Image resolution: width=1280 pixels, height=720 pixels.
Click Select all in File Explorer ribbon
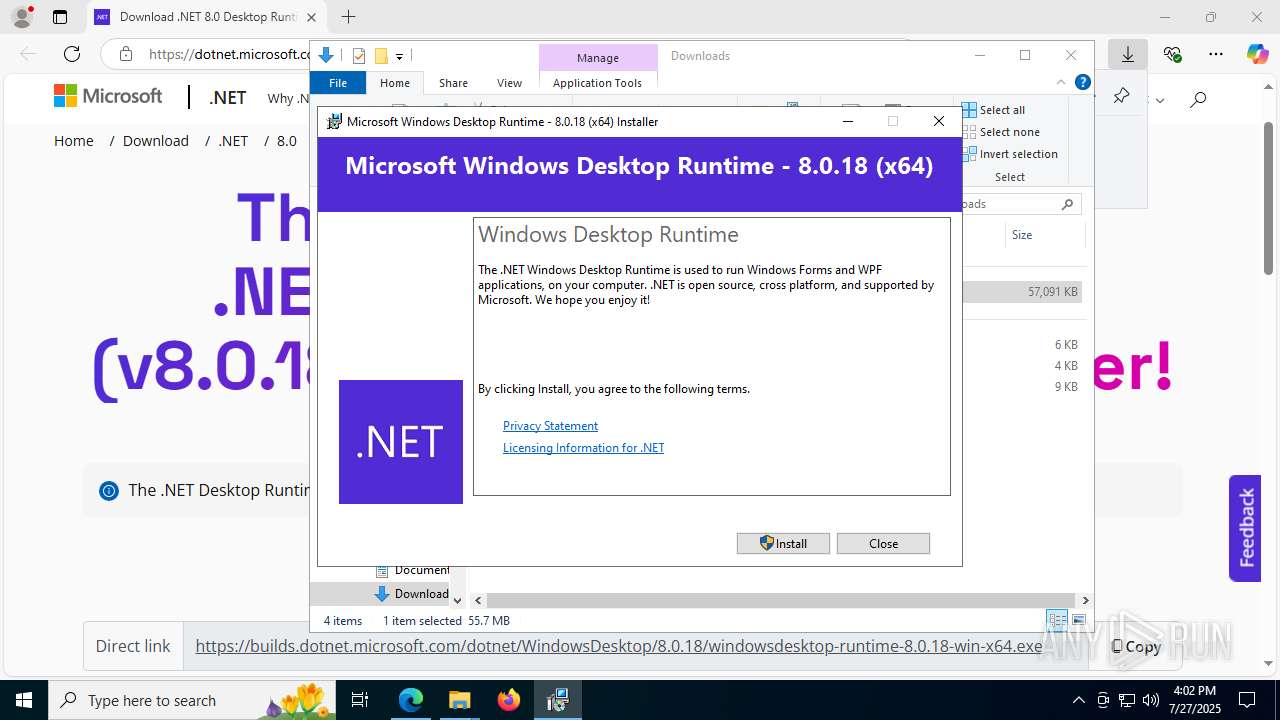pyautogui.click(x=994, y=110)
